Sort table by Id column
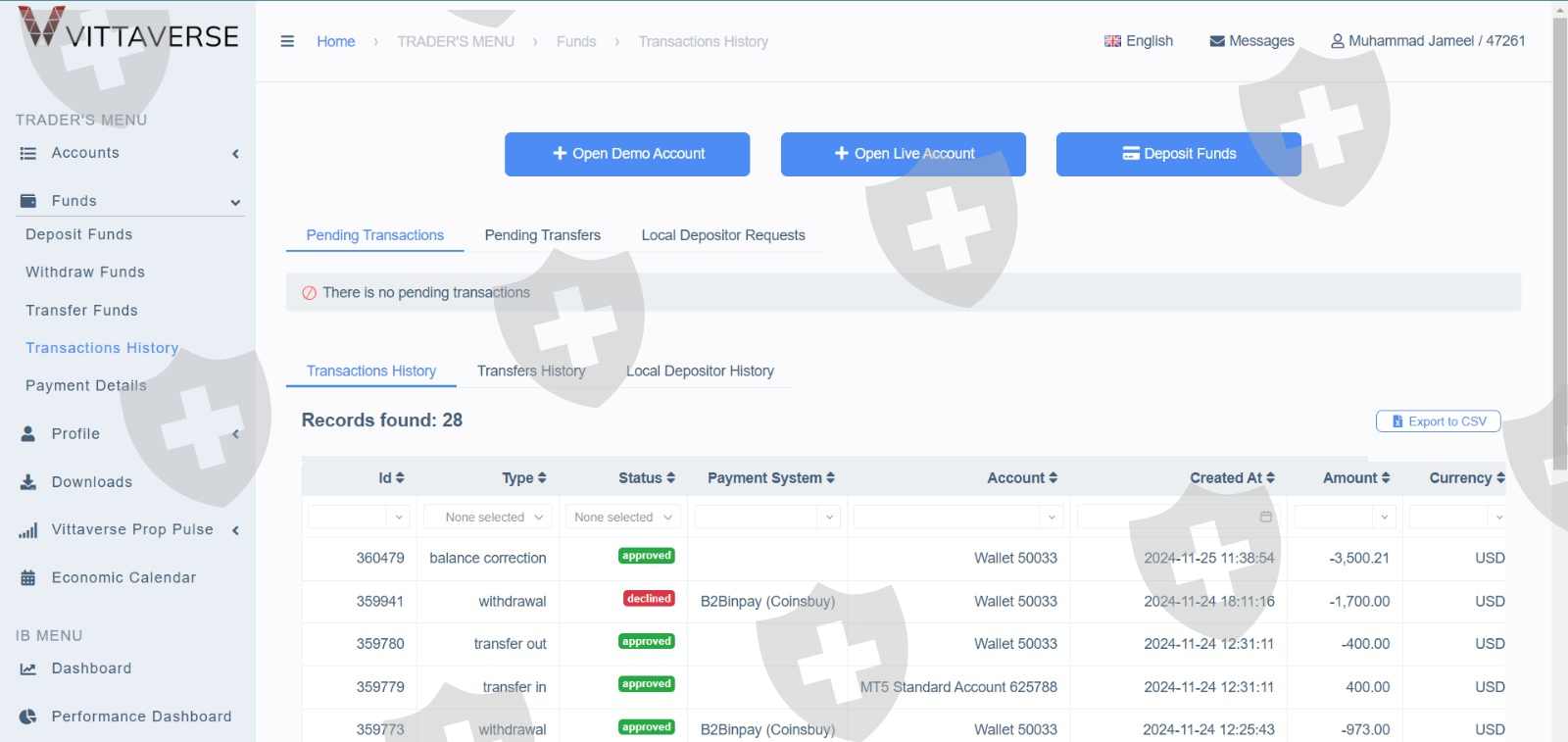The height and width of the screenshot is (742, 1568). (391, 478)
